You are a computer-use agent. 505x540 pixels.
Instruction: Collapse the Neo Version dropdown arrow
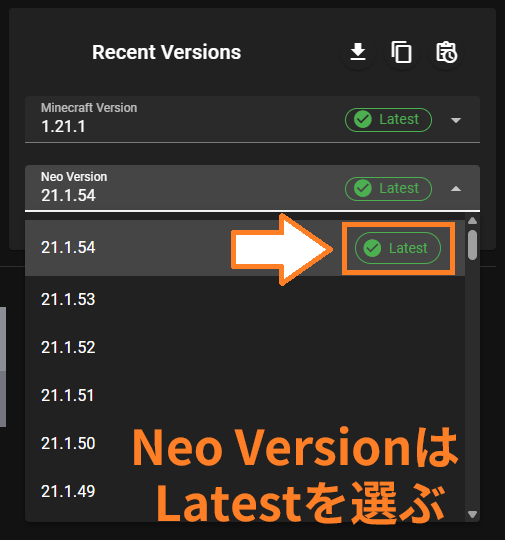[456, 189]
